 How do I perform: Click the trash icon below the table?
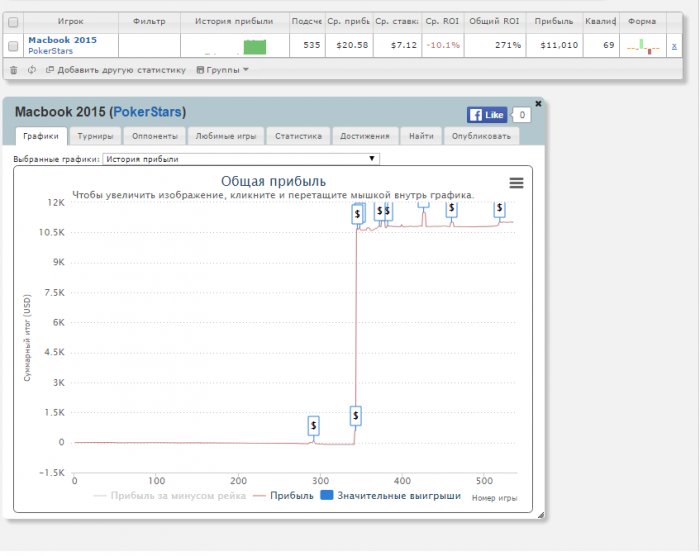click(13, 70)
